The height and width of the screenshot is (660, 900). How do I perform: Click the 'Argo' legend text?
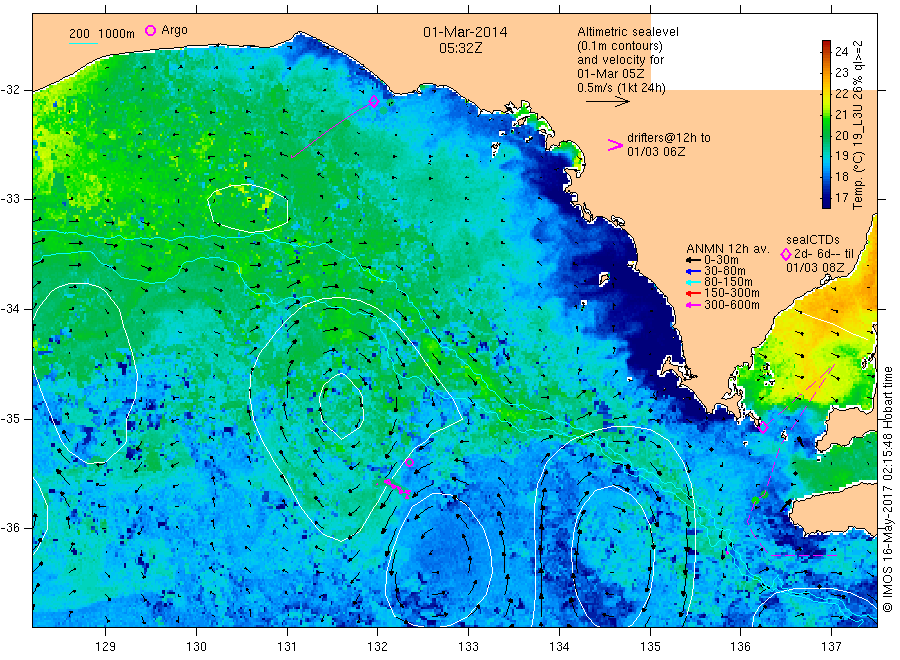pyautogui.click(x=174, y=30)
